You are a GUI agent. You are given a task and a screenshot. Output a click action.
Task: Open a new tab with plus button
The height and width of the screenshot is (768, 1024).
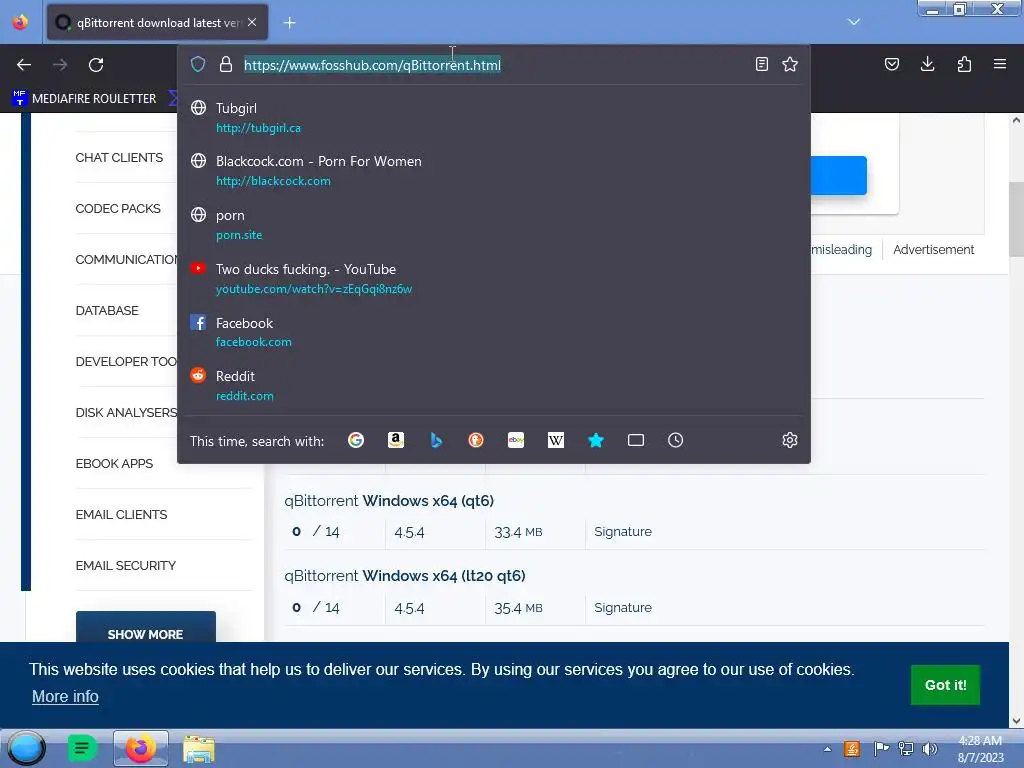pos(289,23)
